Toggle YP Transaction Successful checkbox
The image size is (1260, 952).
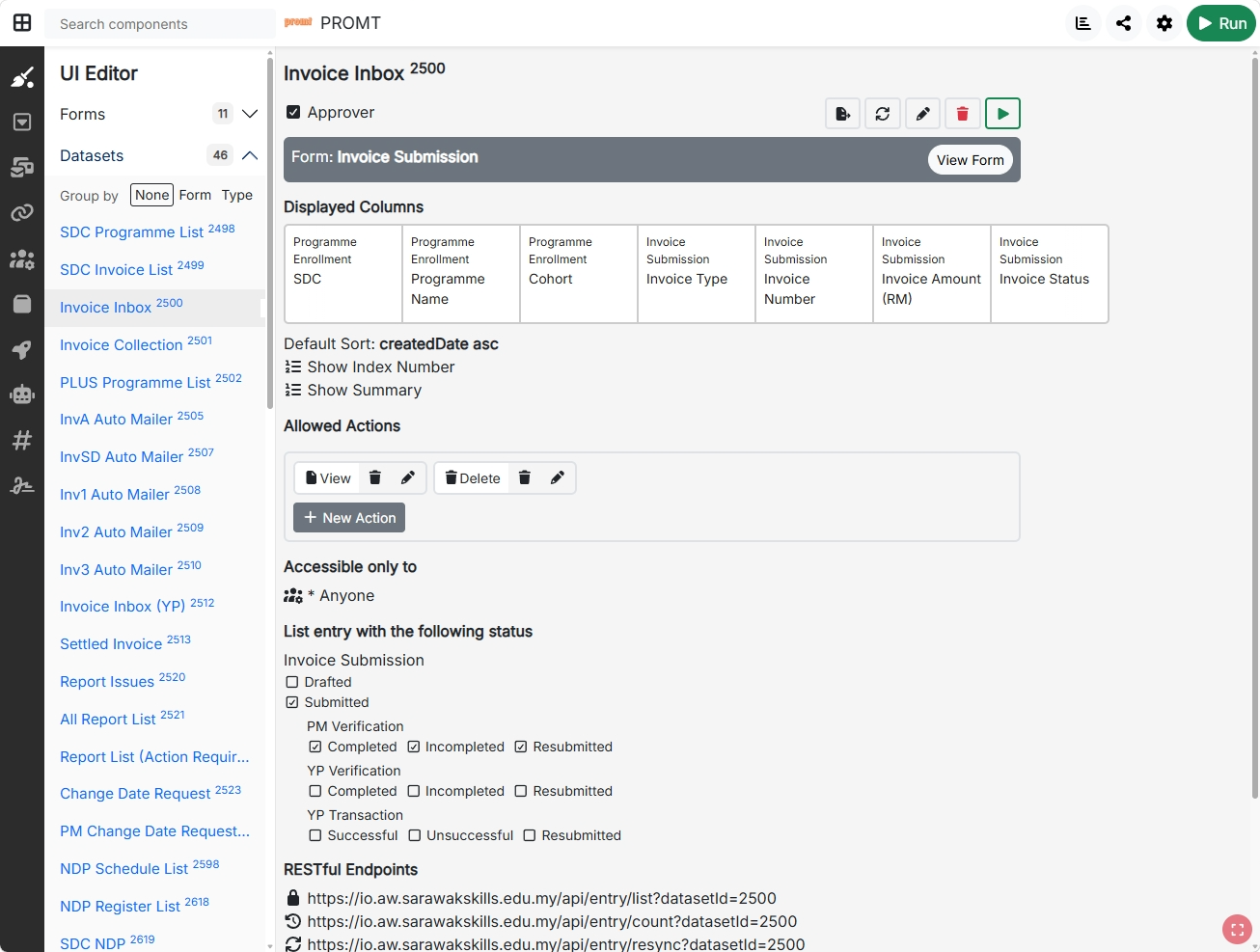tap(315, 835)
